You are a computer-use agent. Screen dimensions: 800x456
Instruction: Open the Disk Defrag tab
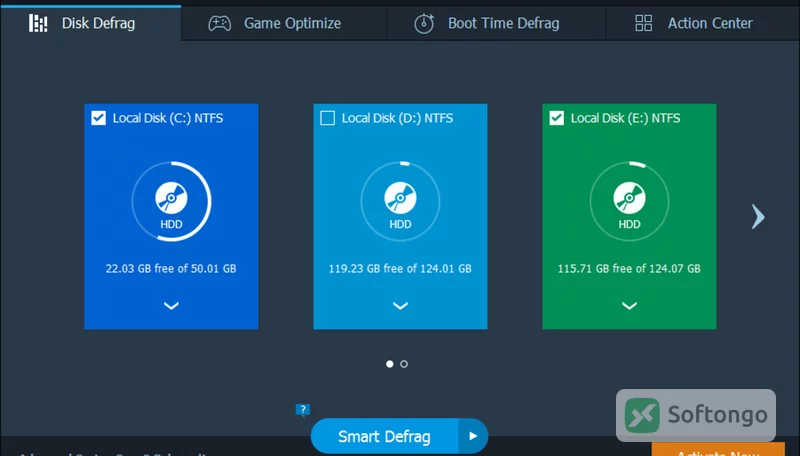91,23
